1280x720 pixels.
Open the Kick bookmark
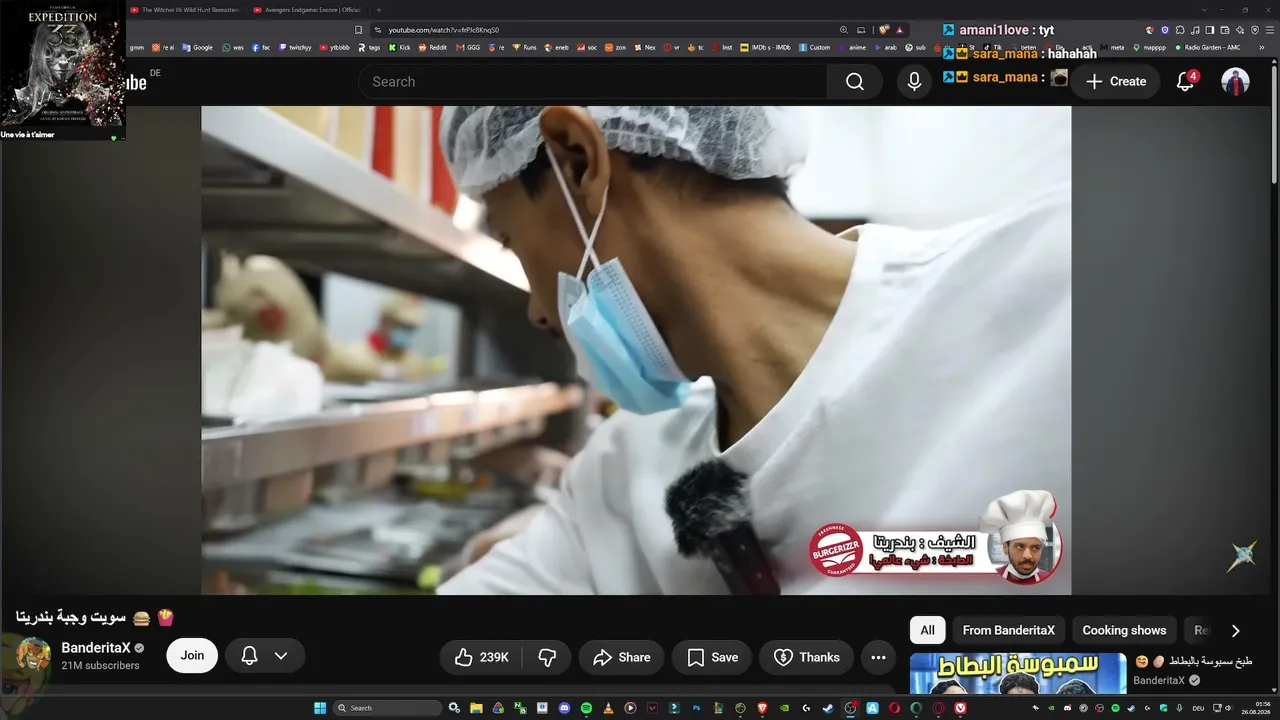click(x=398, y=47)
